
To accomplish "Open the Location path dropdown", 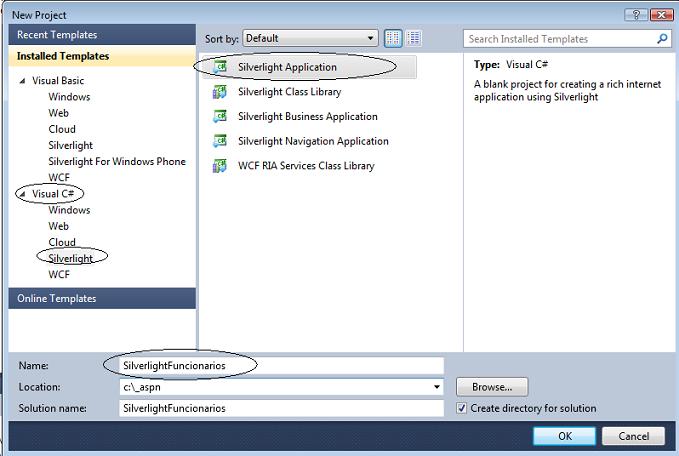I will [x=437, y=387].
